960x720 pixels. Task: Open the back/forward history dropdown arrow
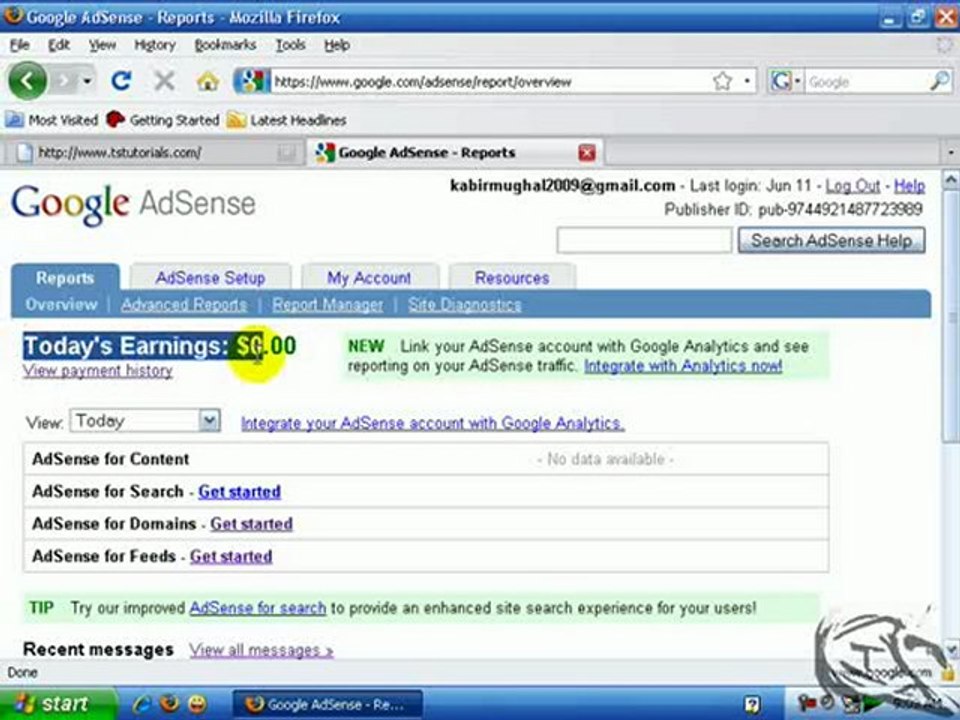tap(87, 81)
